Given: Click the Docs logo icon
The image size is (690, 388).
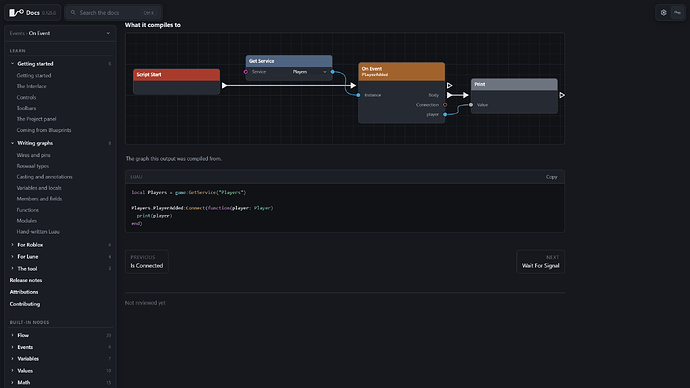Looking at the screenshot, I should [x=16, y=12].
